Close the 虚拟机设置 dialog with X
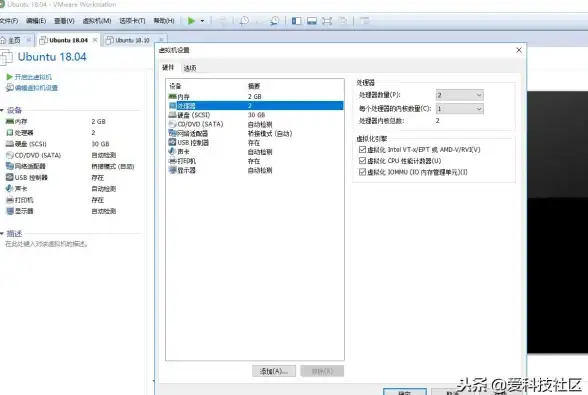The width and height of the screenshot is (588, 395). click(x=519, y=50)
